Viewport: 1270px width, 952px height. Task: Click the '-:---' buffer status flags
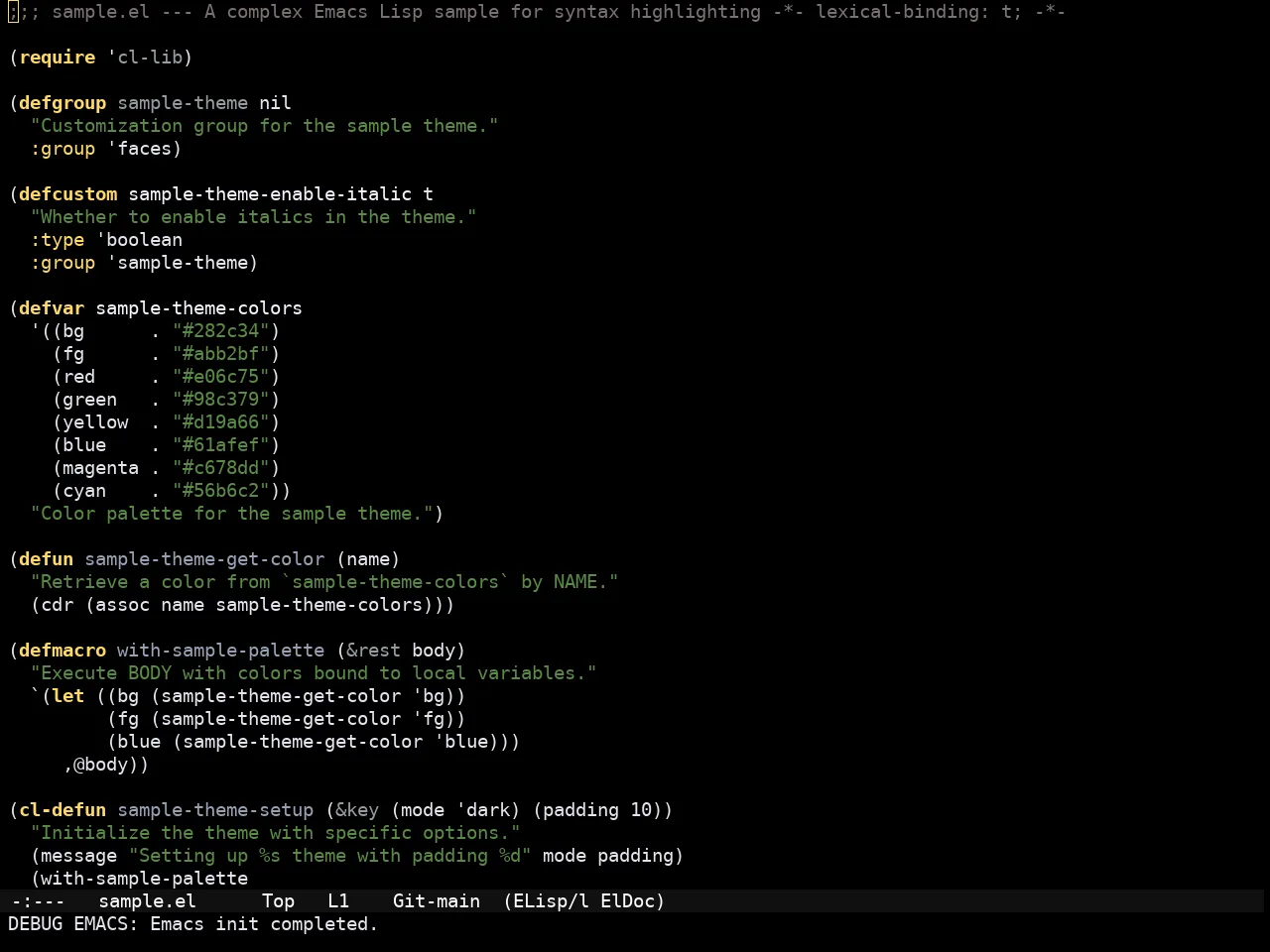[37, 901]
